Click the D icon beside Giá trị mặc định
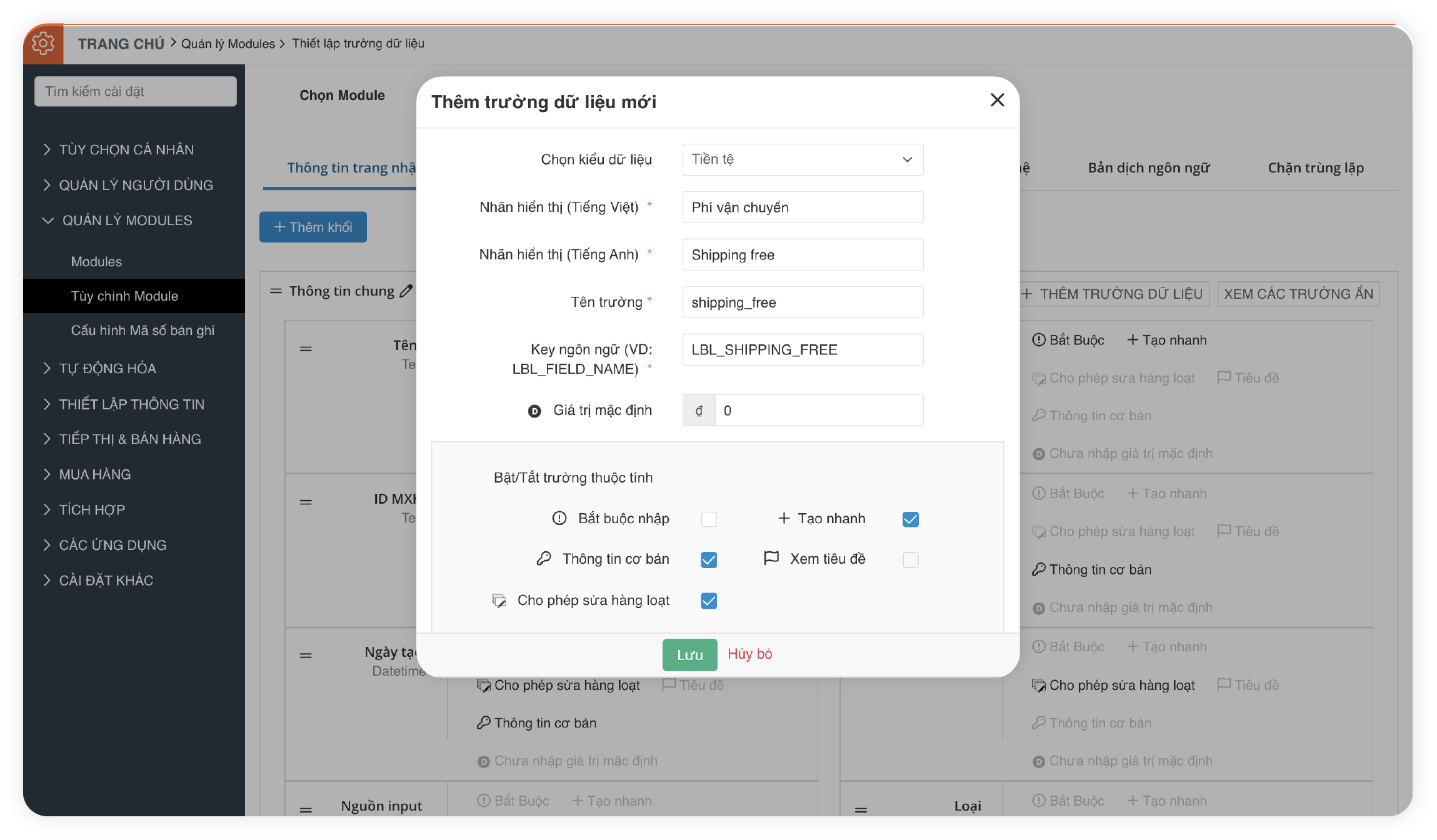The width and height of the screenshot is (1437, 840). (534, 411)
